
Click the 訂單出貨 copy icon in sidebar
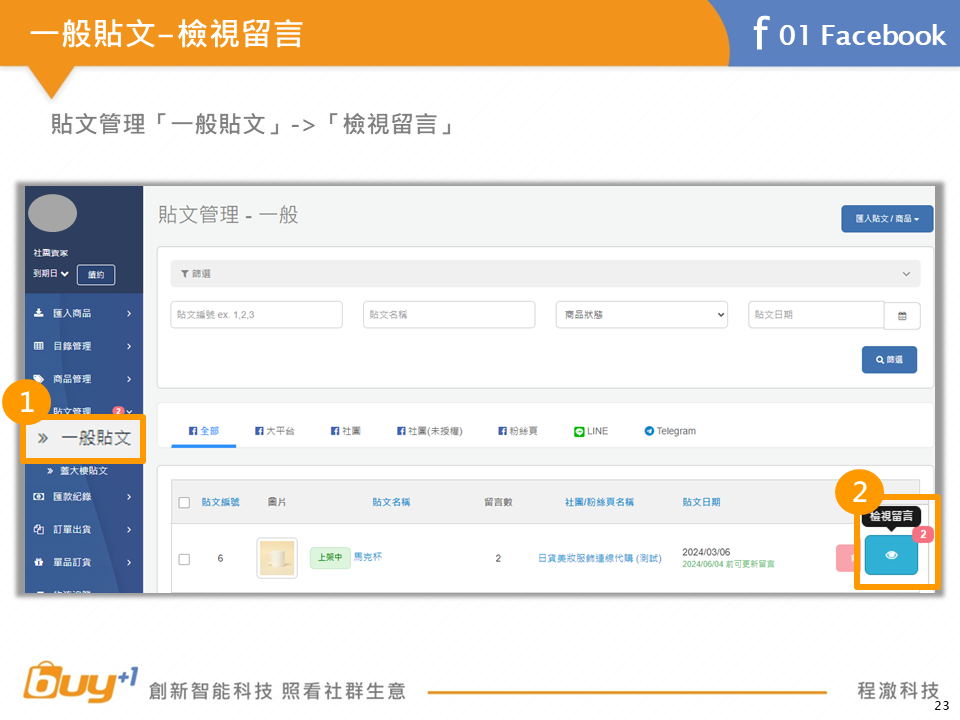(39, 529)
